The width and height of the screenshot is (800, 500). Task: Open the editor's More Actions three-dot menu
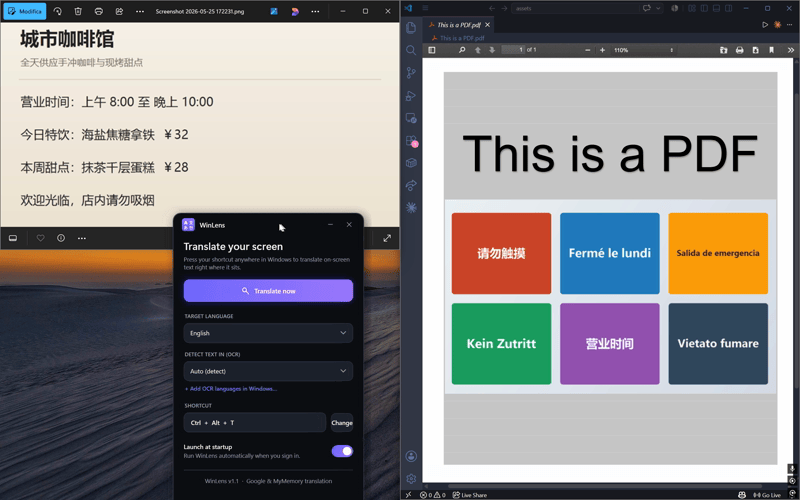pyautogui.click(x=790, y=24)
